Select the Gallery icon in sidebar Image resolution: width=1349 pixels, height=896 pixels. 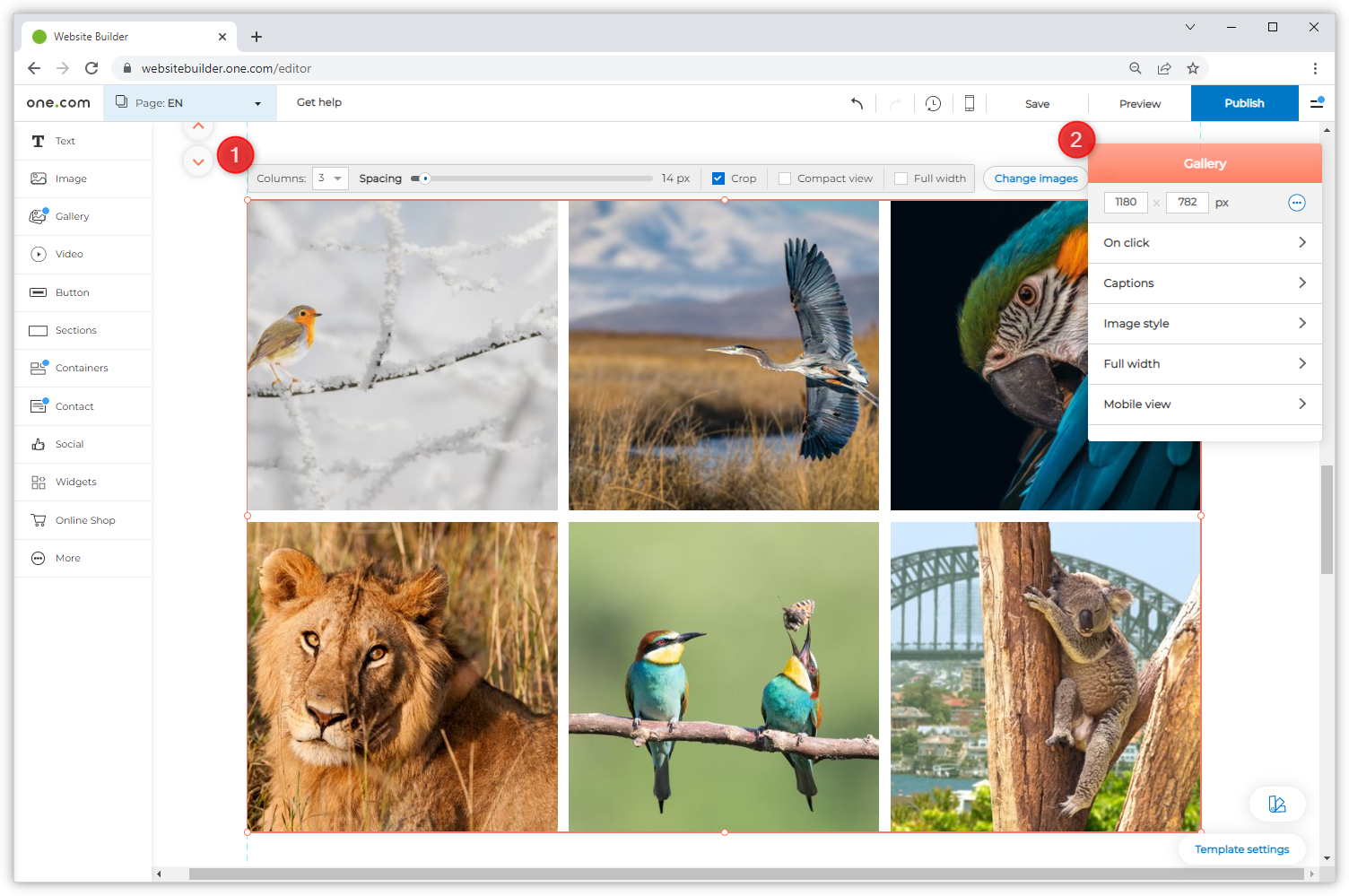[38, 216]
